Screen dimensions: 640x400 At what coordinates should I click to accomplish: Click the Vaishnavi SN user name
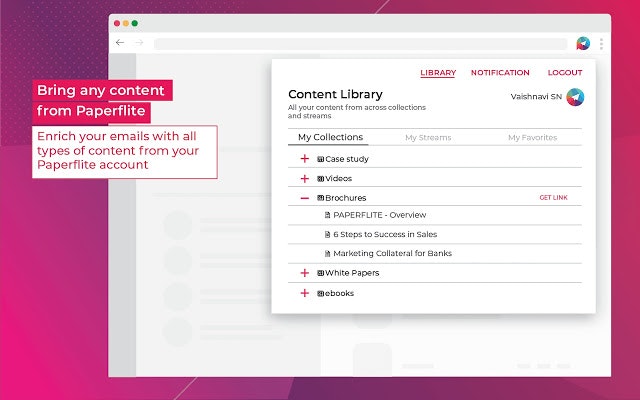[x=536, y=97]
